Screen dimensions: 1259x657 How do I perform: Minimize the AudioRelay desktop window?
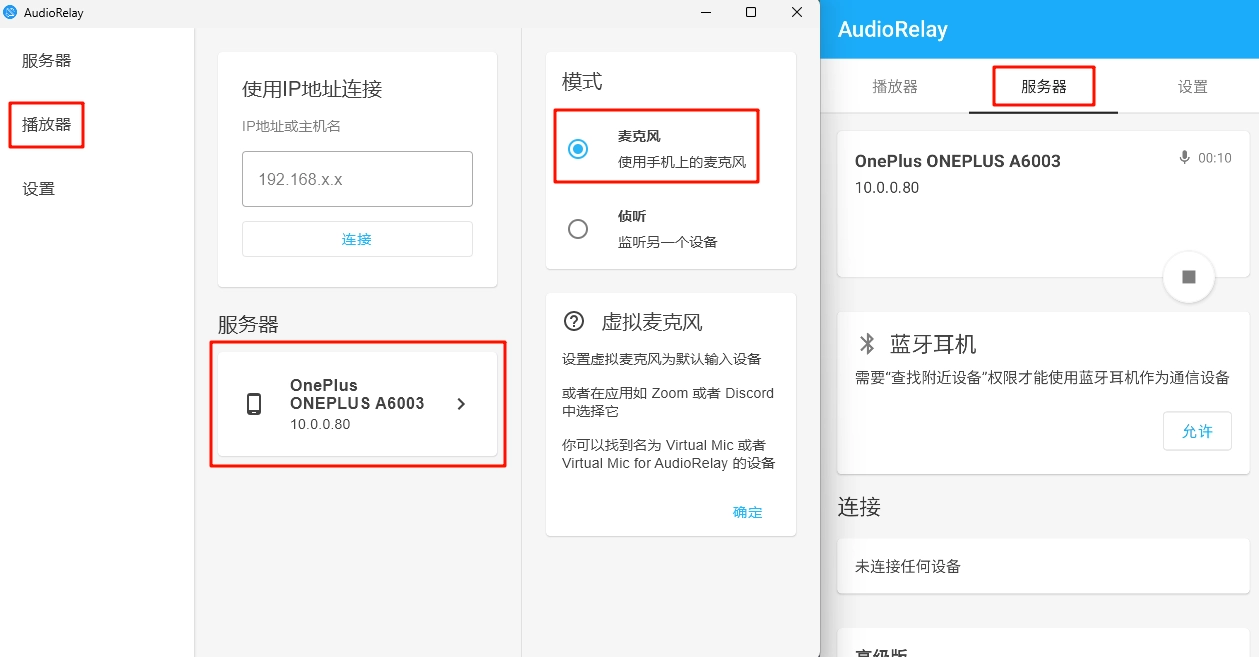705,12
